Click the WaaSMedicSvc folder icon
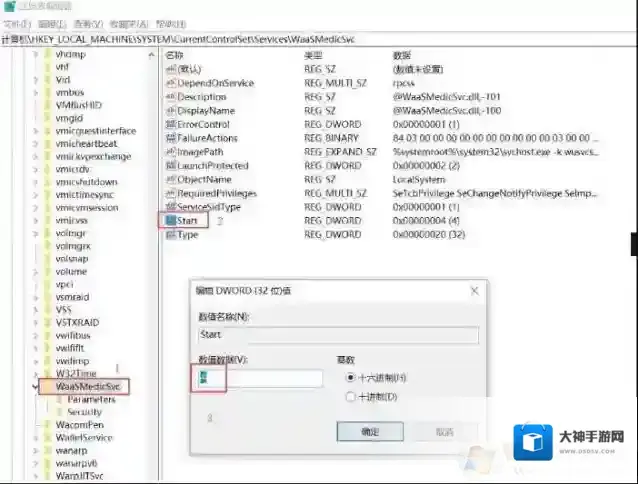 tap(48, 386)
